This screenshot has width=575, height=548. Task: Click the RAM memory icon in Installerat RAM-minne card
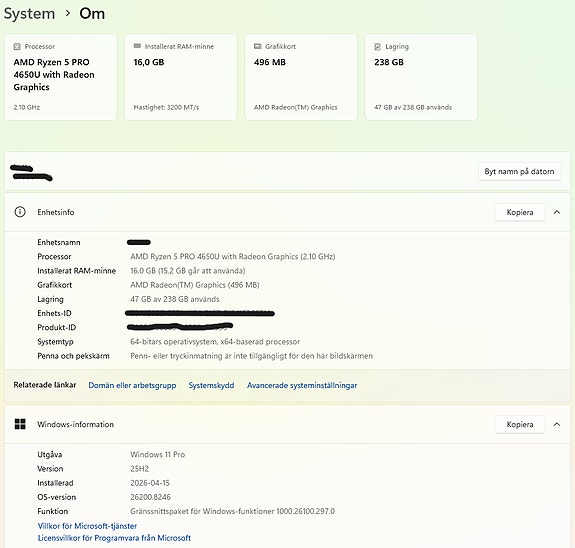pyautogui.click(x=137, y=46)
